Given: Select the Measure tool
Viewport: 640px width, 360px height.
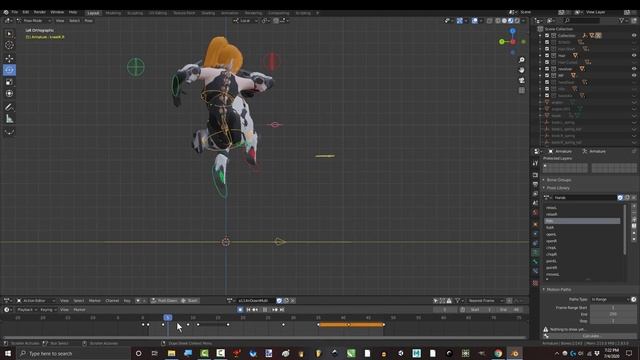Looking at the screenshot, I should click(x=9, y=119).
